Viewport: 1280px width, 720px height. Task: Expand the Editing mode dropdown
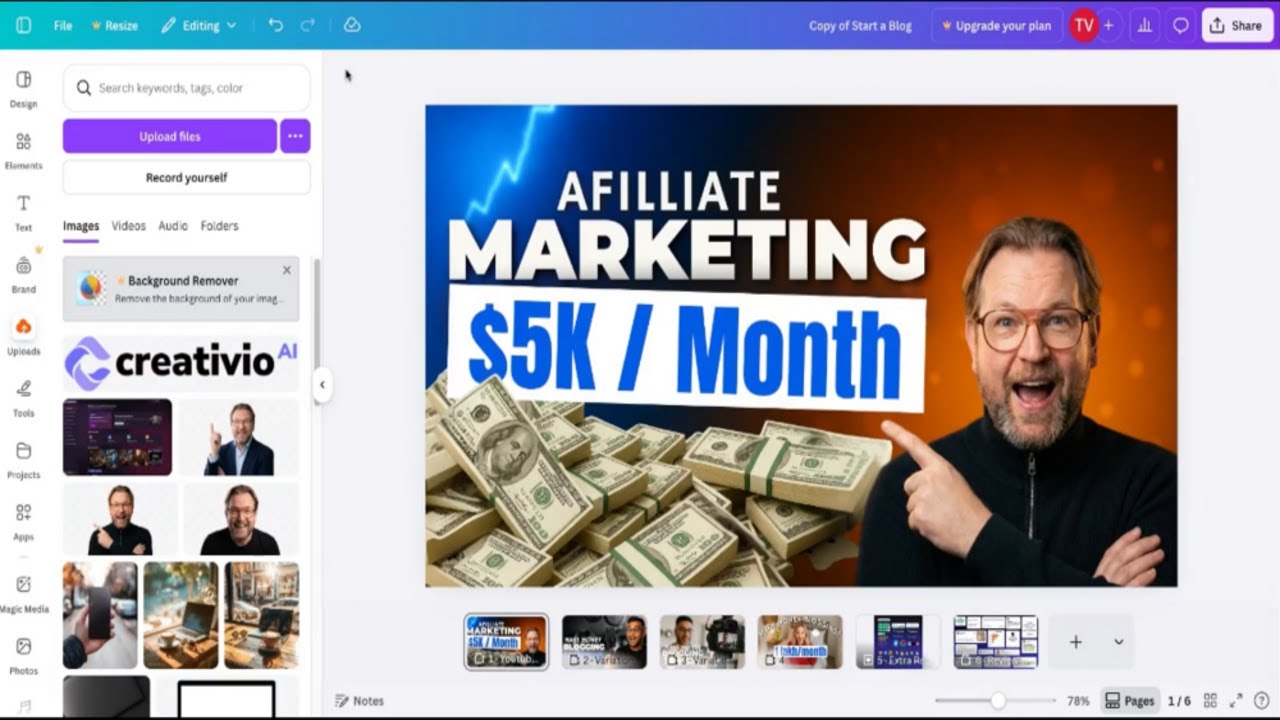(x=198, y=26)
